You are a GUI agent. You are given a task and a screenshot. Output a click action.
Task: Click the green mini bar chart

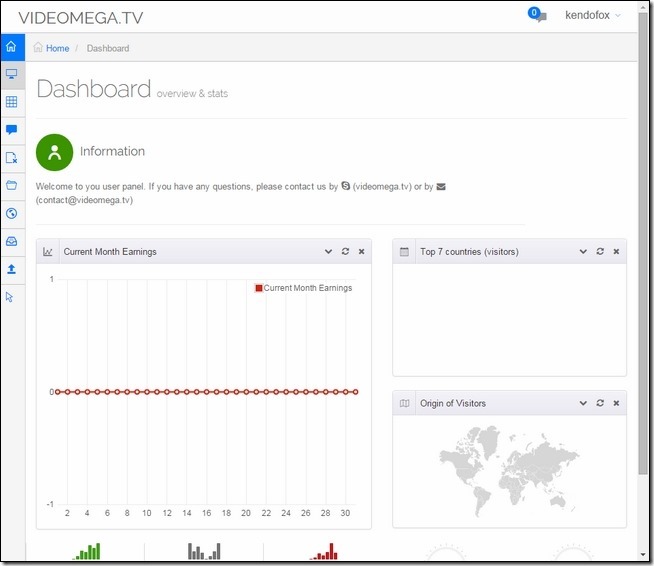click(87, 551)
